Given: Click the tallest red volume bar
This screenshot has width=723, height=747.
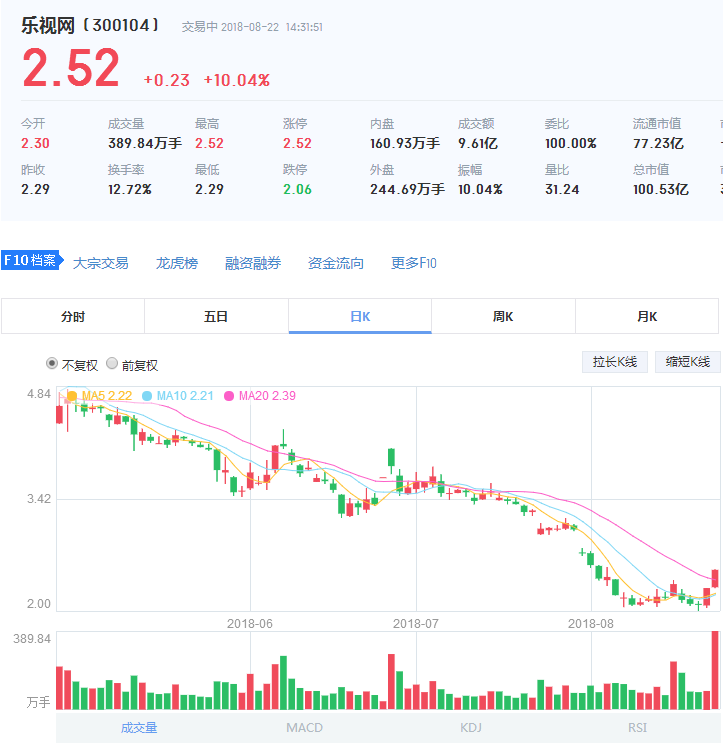Looking at the screenshot, I should point(715,670).
